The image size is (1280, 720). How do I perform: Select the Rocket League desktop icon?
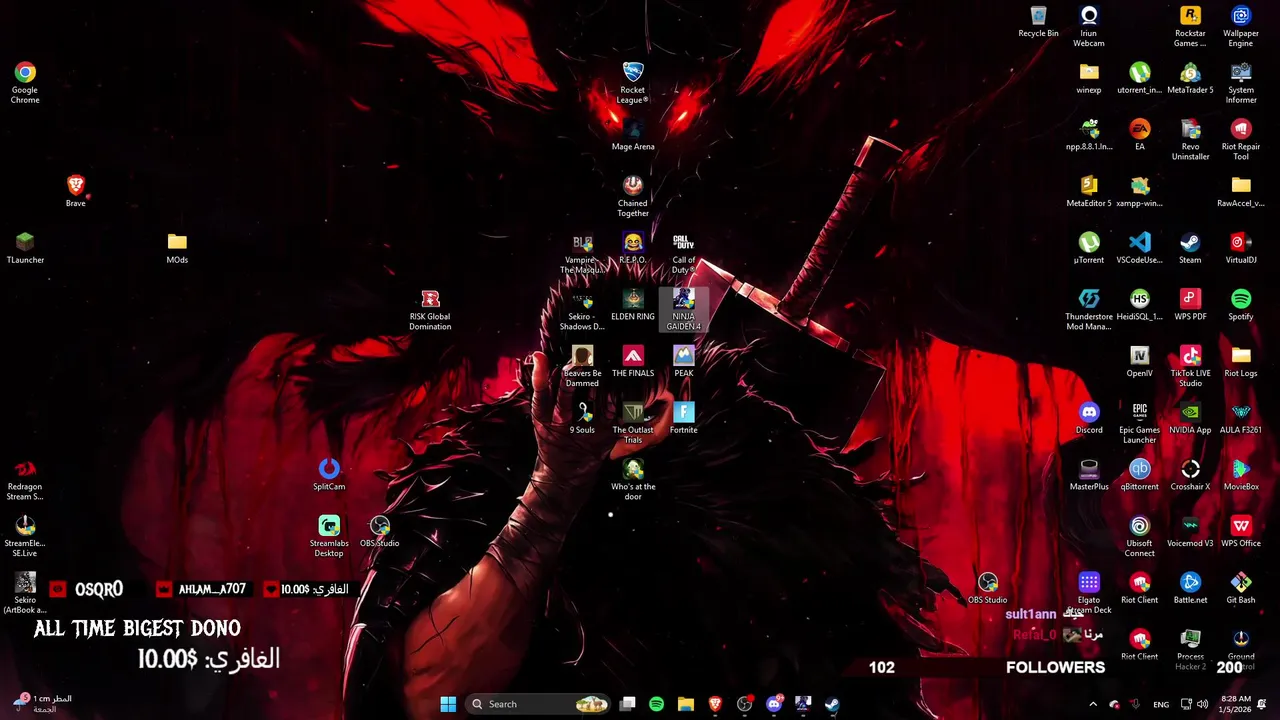(x=633, y=82)
